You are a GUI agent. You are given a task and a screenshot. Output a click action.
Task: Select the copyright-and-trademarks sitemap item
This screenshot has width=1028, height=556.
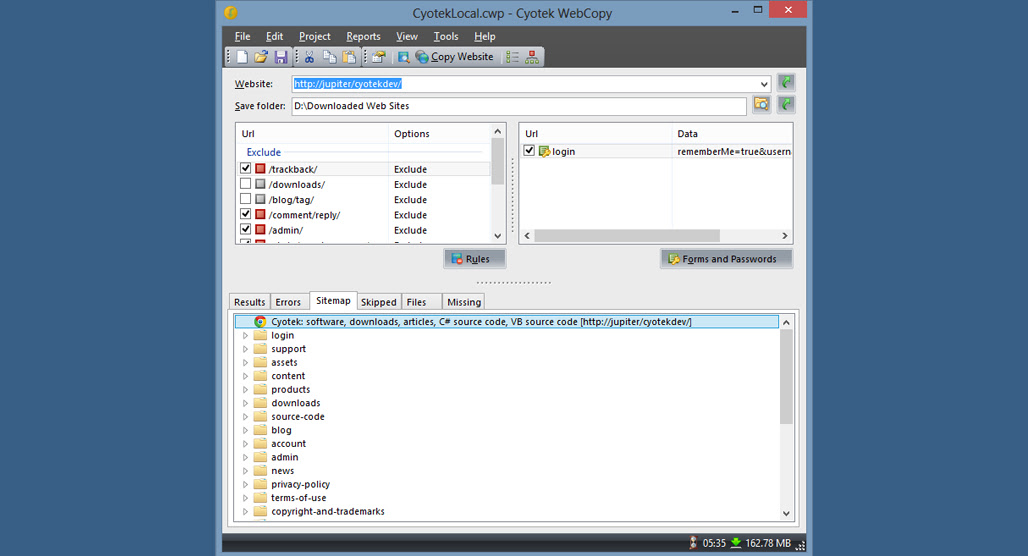[328, 511]
